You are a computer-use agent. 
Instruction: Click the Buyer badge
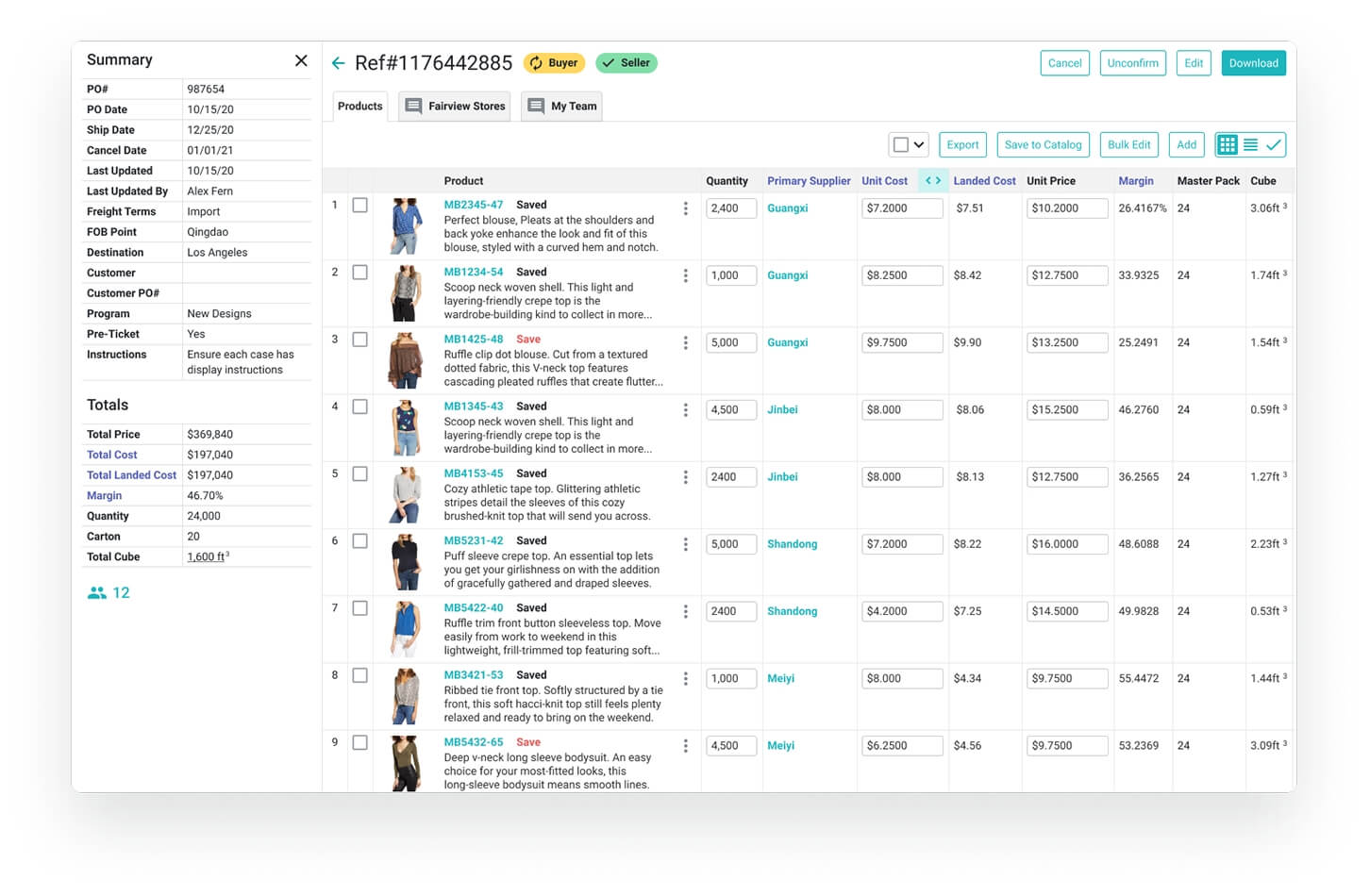click(x=554, y=62)
